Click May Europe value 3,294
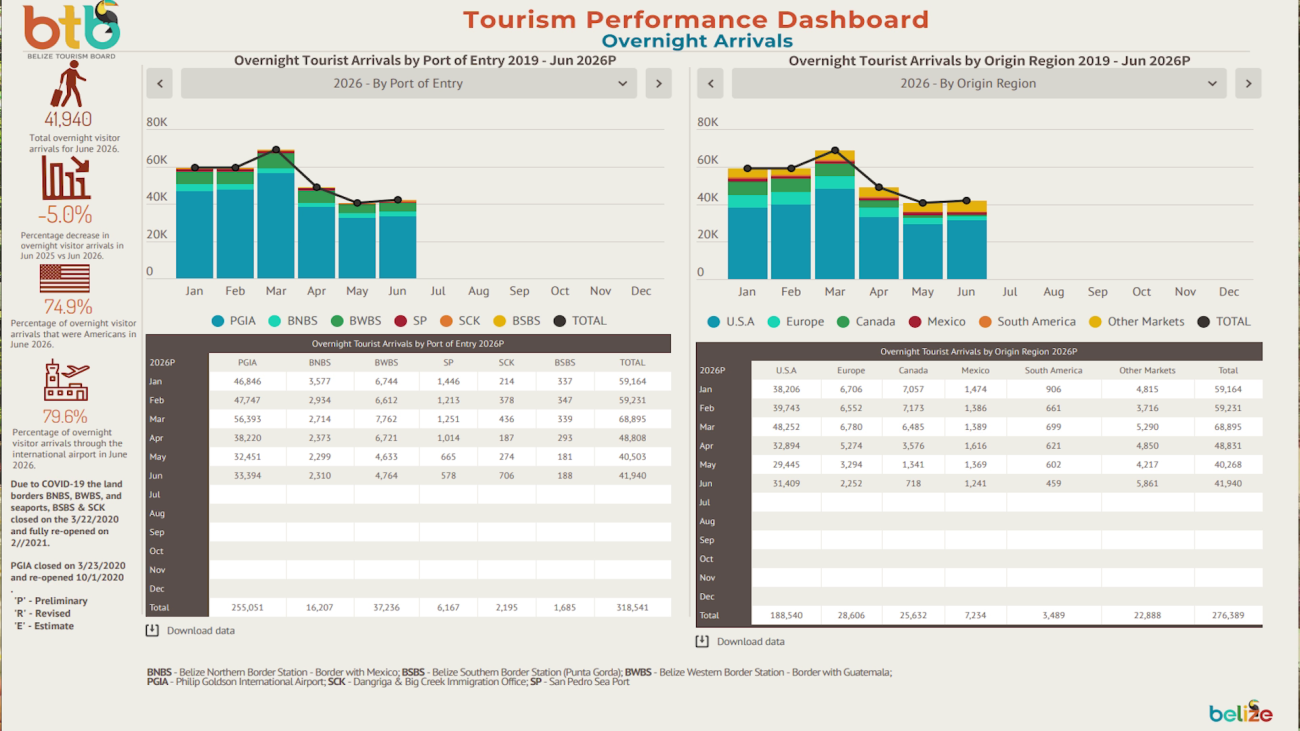The image size is (1300, 731). [x=851, y=465]
